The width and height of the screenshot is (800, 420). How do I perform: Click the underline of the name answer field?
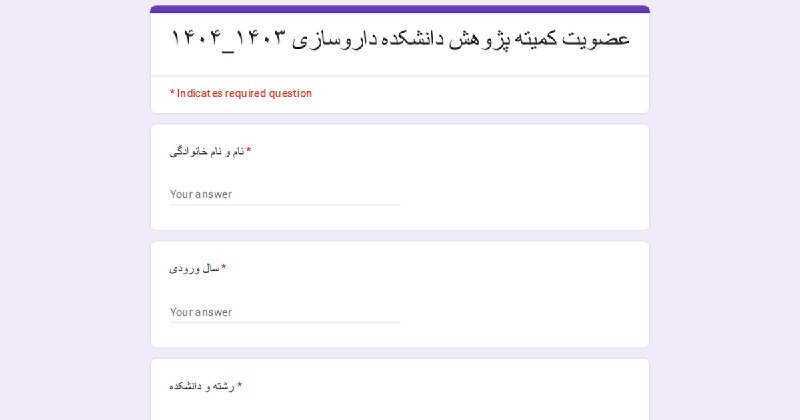[285, 205]
